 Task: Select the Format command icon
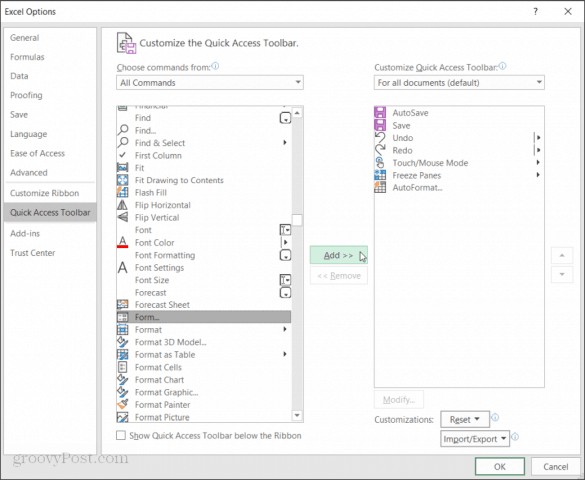click(123, 329)
